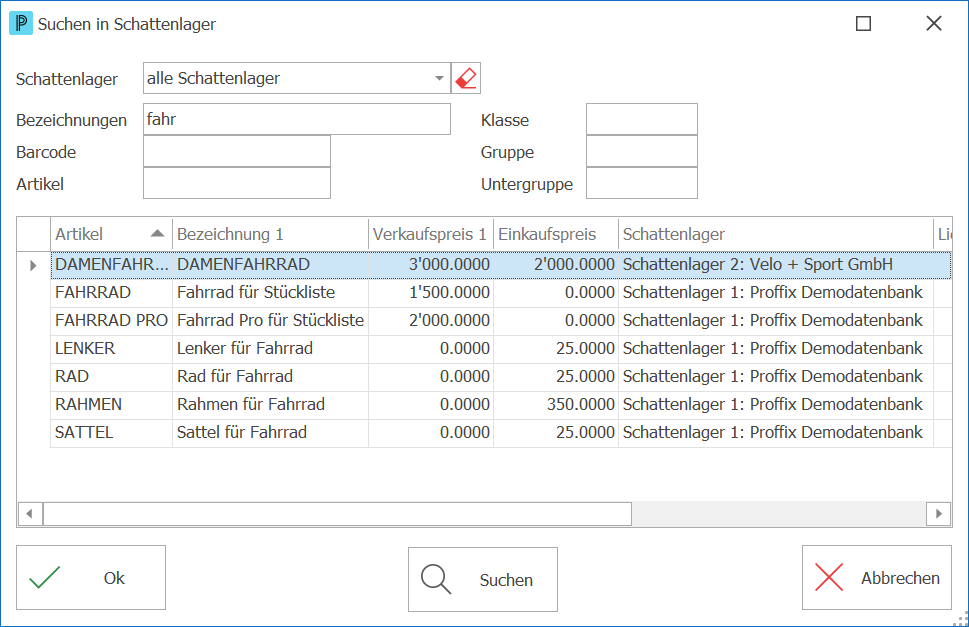This screenshot has width=969, height=627.
Task: Click the horizontal scrollbar thumb
Action: click(337, 513)
